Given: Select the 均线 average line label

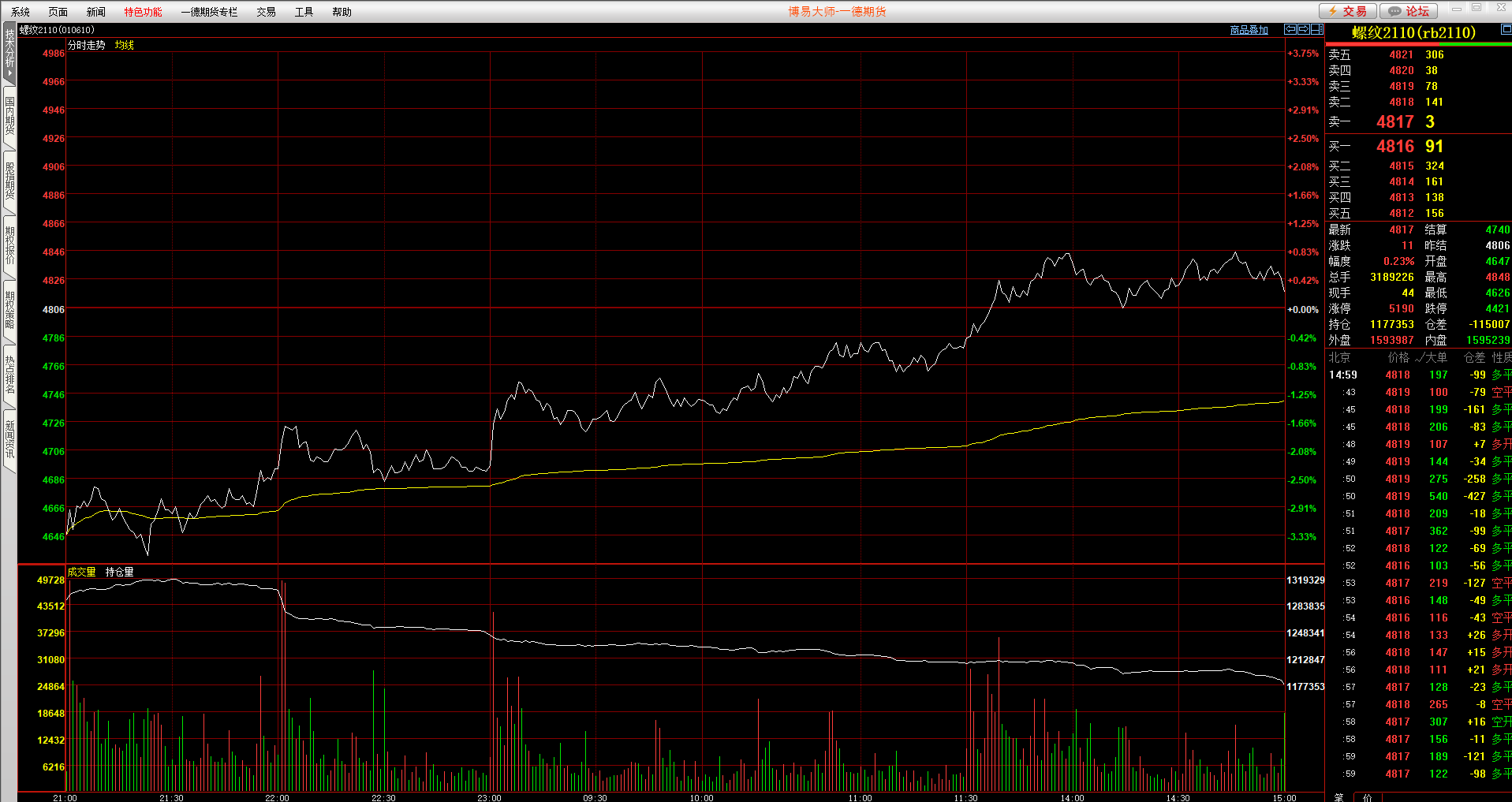Looking at the screenshot, I should 124,45.
